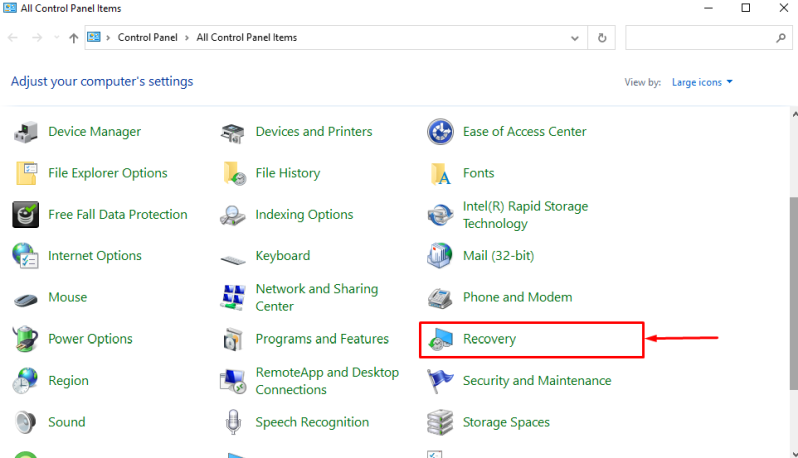The height and width of the screenshot is (458, 798).
Task: Click the Control Panel breadcrumb
Action: (146, 38)
